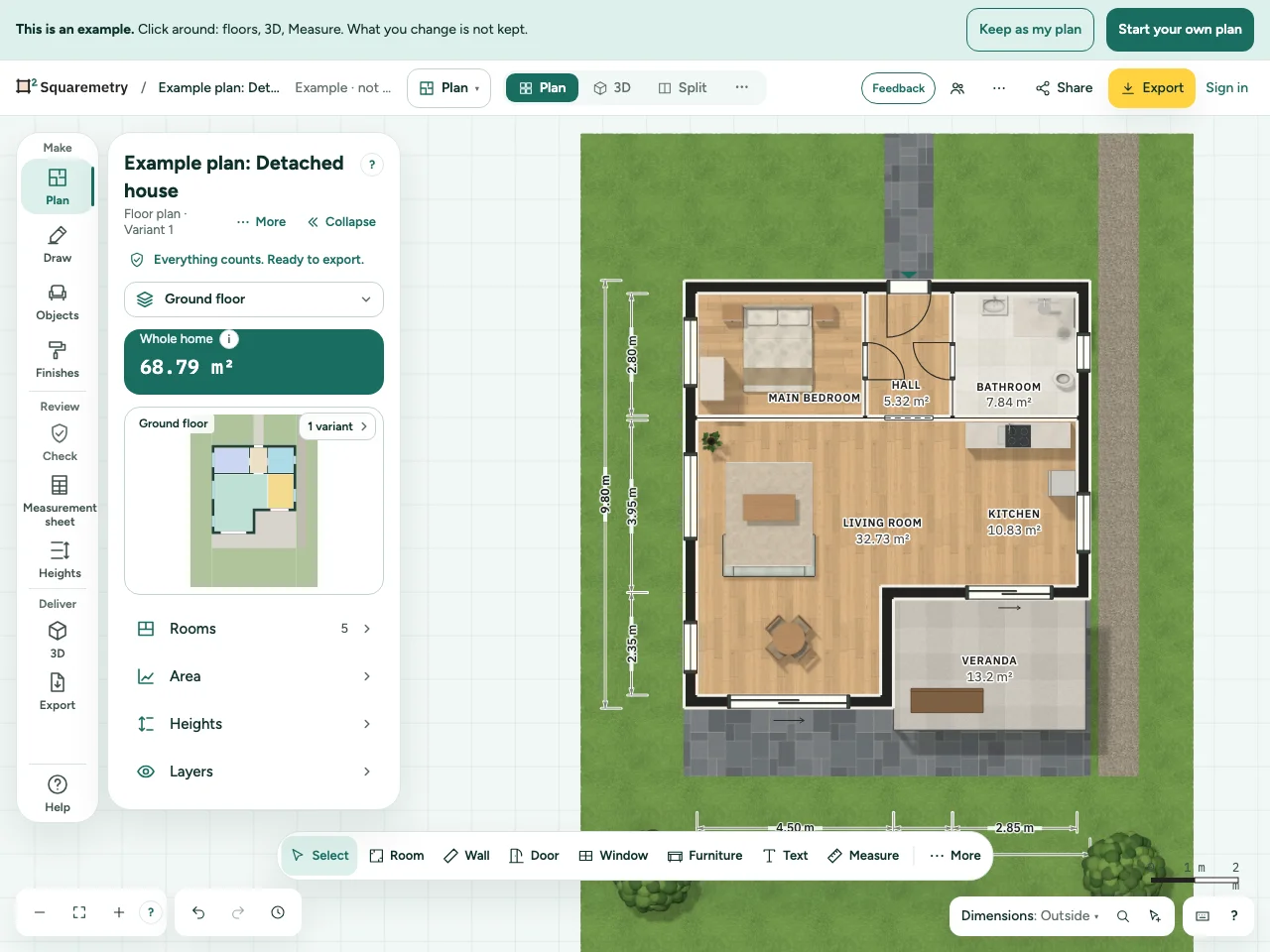Expand the Rooms row
The image size is (1270, 952).
point(254,629)
